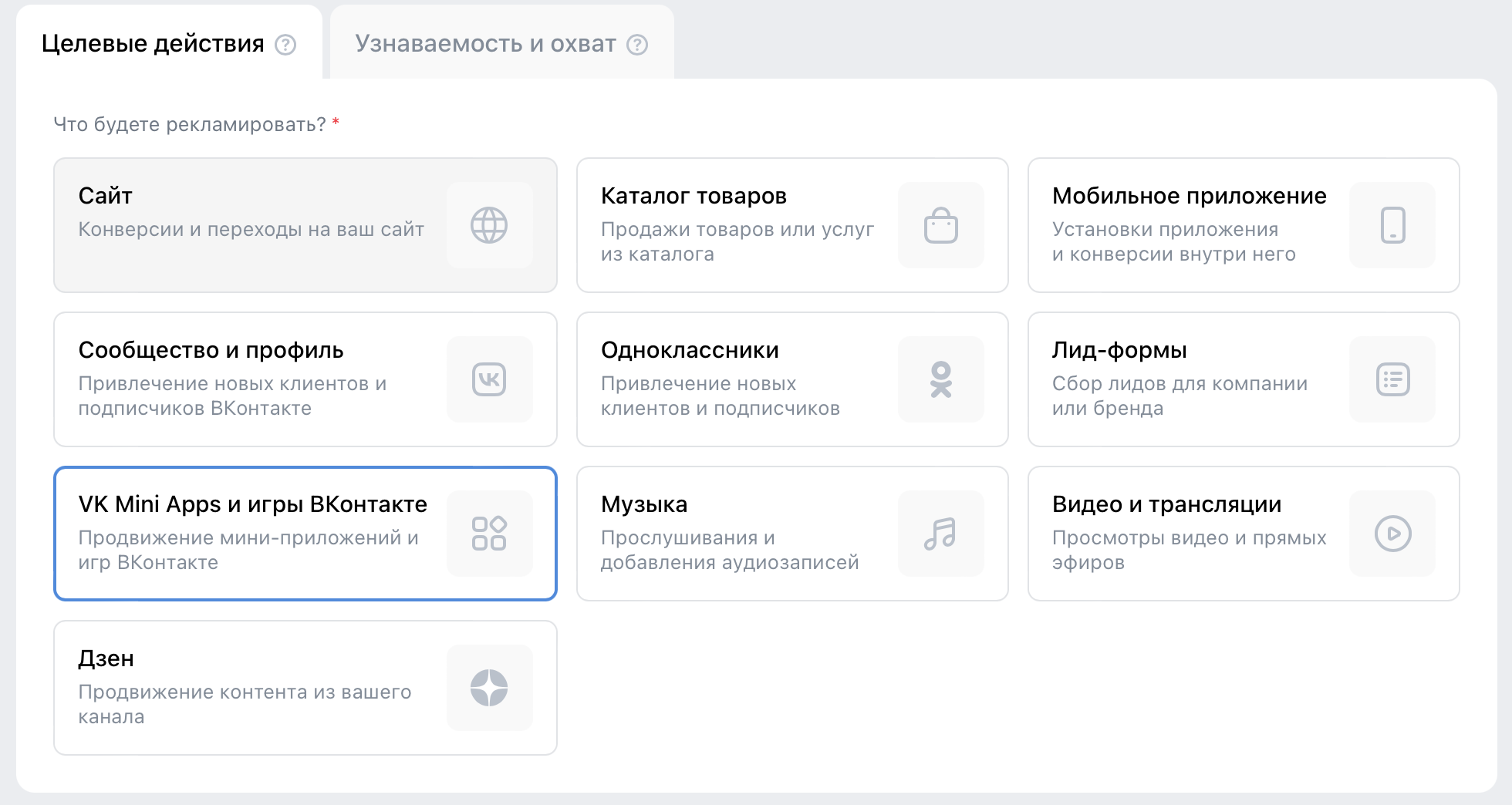
Task: Click the shopping bag icon for Каталог товаров
Action: [941, 225]
